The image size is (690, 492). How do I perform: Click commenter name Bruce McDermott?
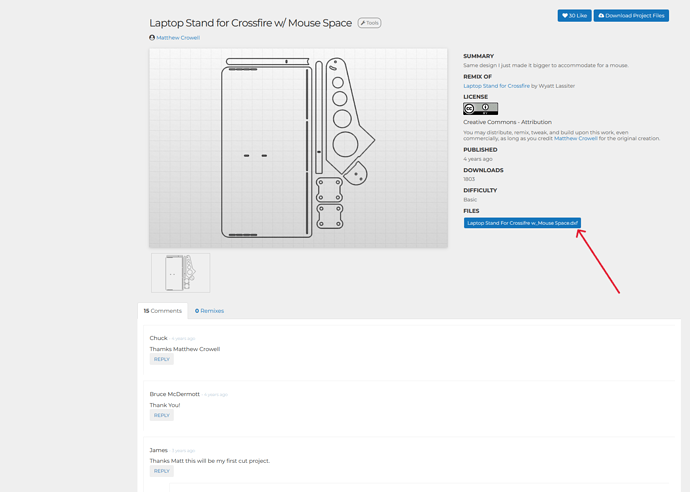[x=175, y=394]
